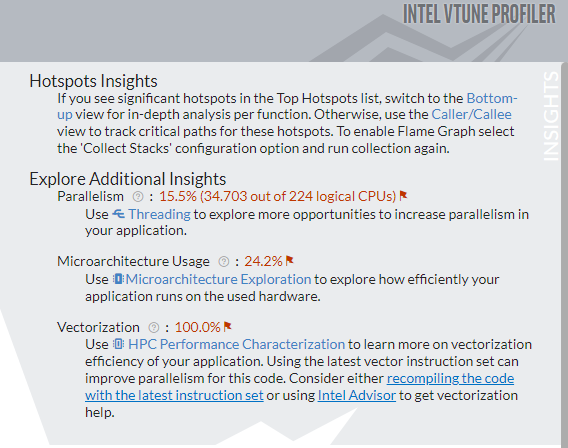Click the help icon next to Vectorization
The height and width of the screenshot is (448, 568).
[154, 328]
